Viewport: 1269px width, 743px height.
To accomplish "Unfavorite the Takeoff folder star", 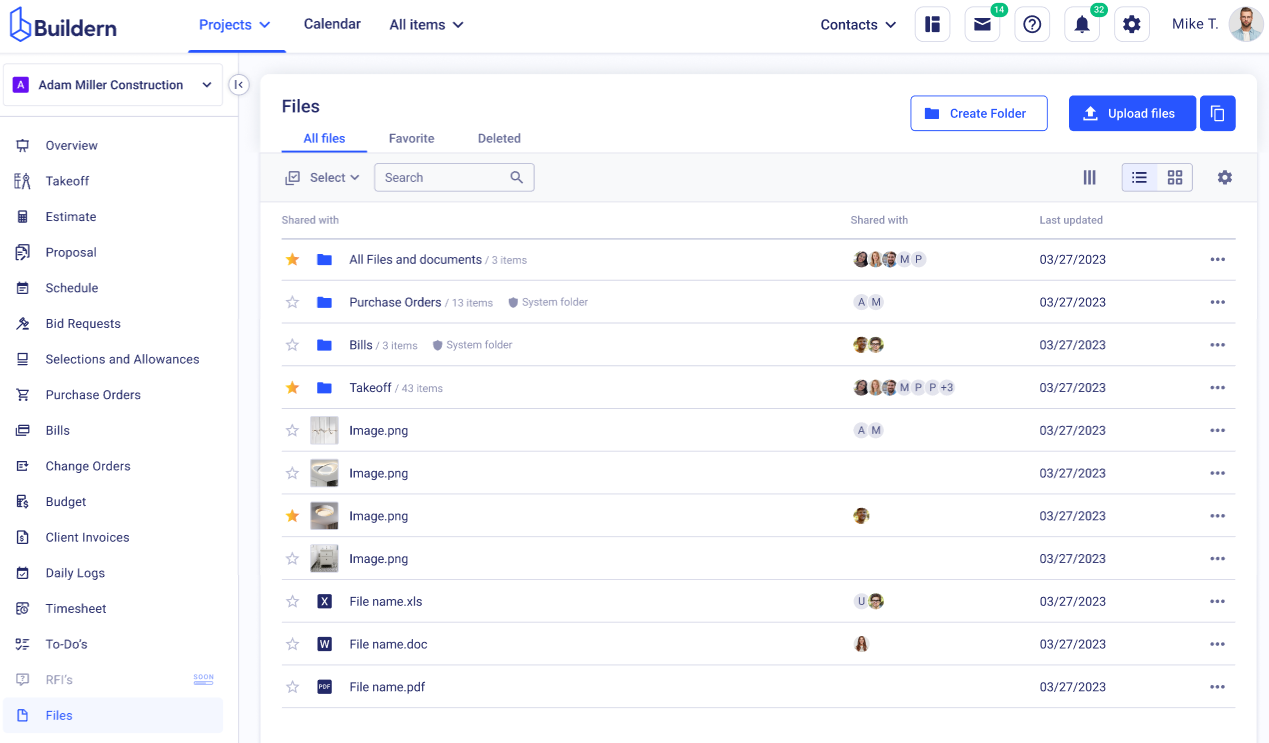I will coord(292,388).
